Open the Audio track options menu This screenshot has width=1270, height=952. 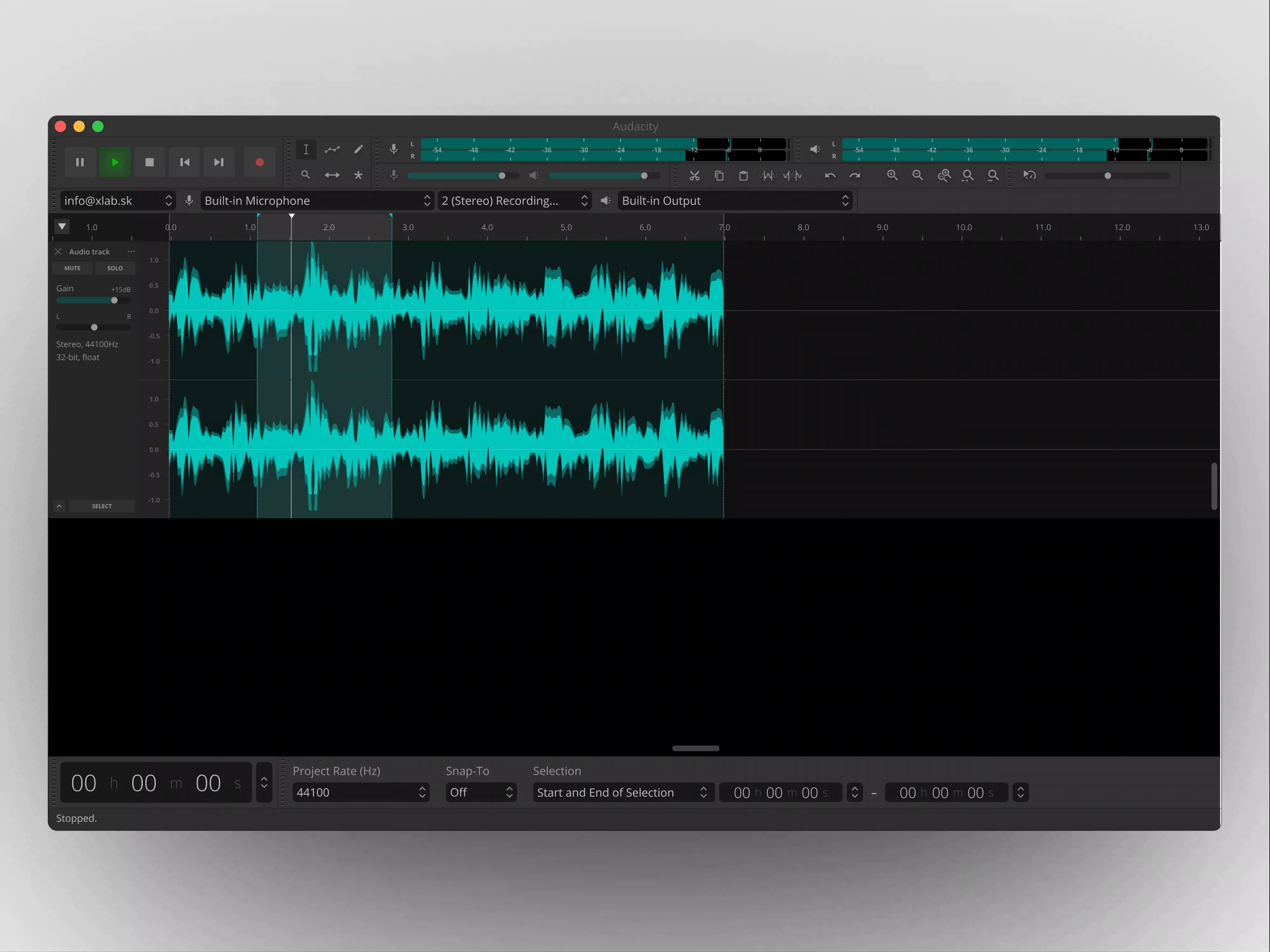coord(131,251)
